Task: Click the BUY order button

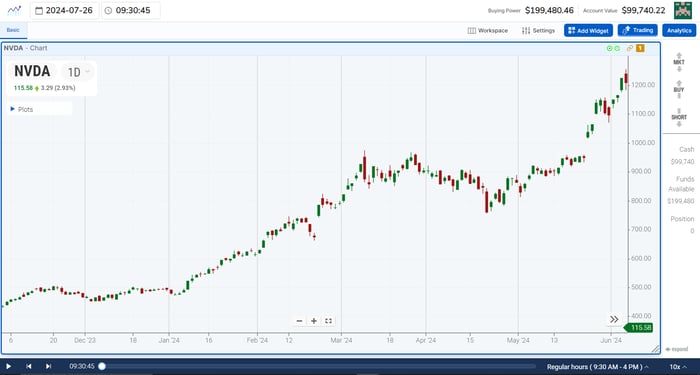Action: click(679, 90)
